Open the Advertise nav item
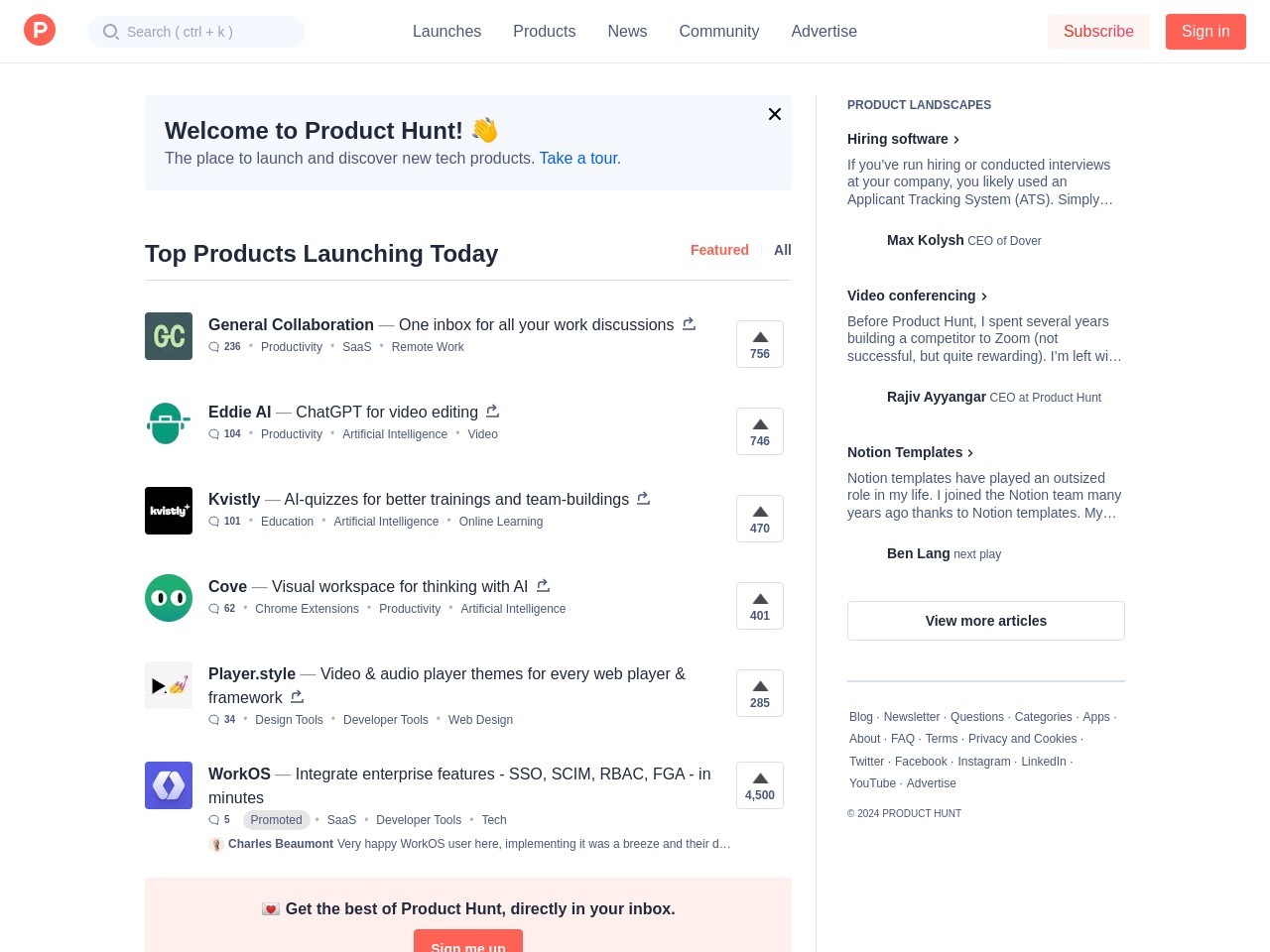This screenshot has height=952, width=1270. pos(824,32)
